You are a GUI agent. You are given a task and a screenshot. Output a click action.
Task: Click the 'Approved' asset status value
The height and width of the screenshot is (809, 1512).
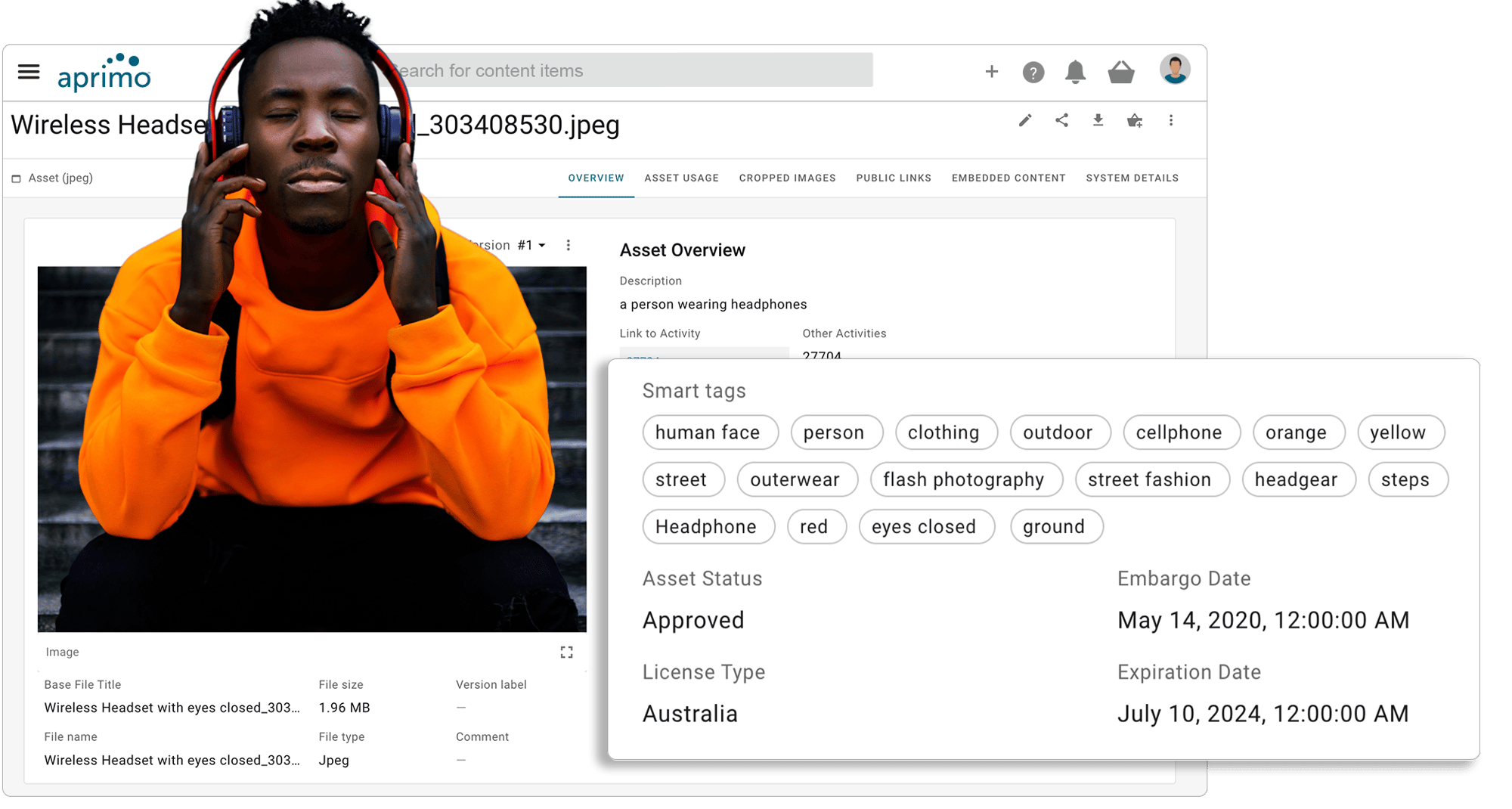693,621
